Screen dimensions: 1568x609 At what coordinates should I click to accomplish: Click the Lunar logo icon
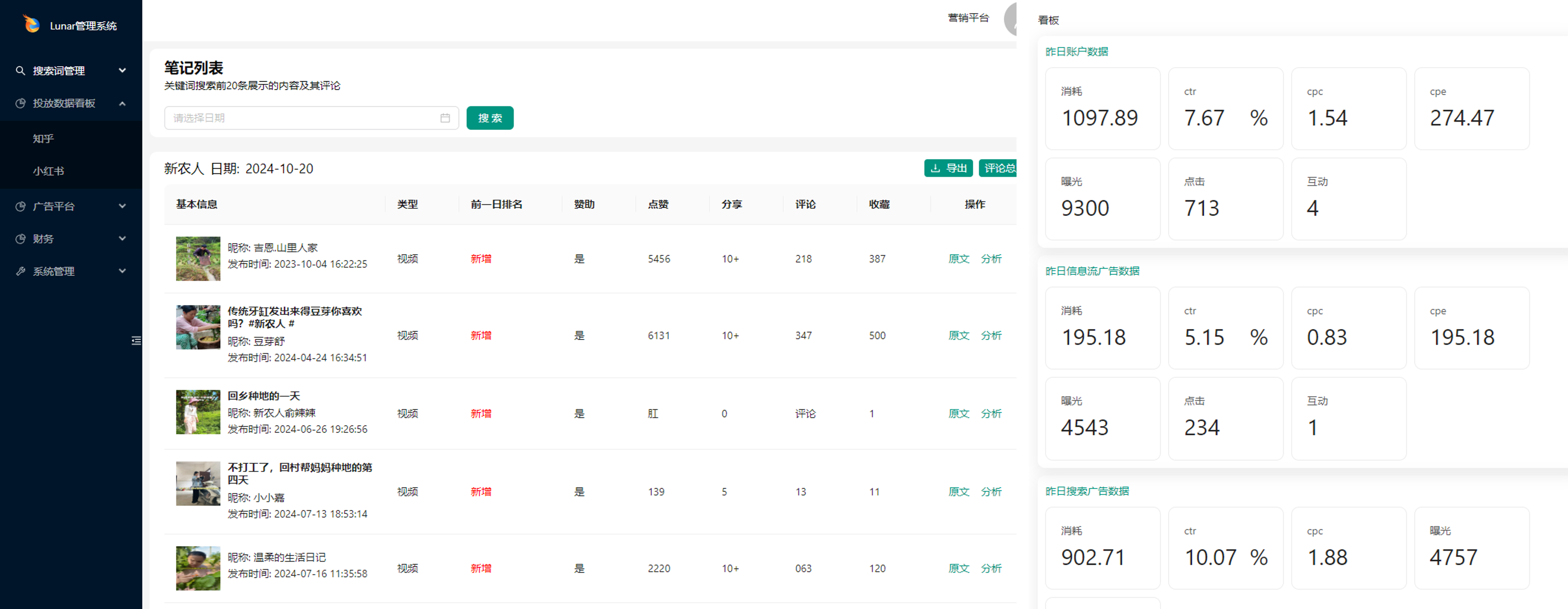[31, 24]
